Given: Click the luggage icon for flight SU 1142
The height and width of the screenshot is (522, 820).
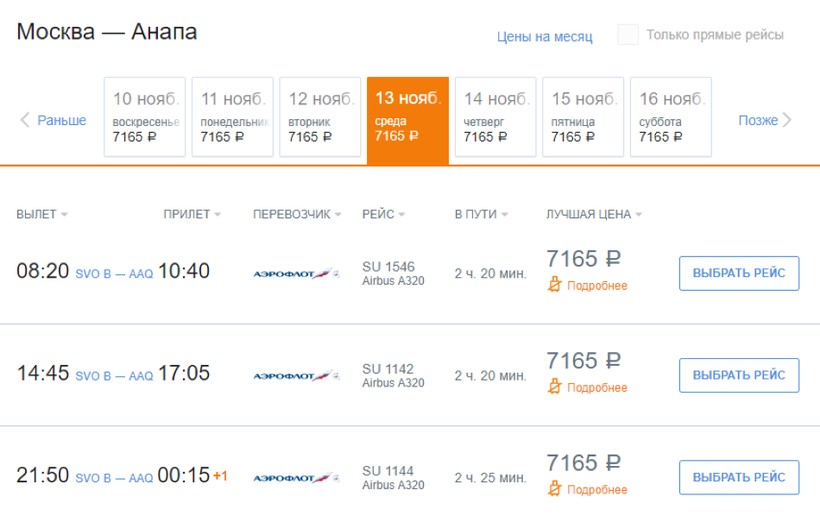Looking at the screenshot, I should click(555, 387).
